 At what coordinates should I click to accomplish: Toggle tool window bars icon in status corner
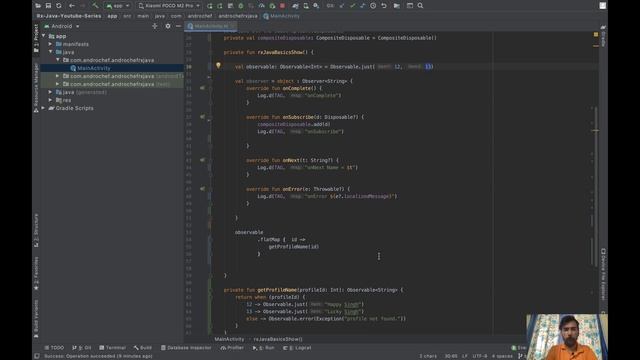point(37,356)
